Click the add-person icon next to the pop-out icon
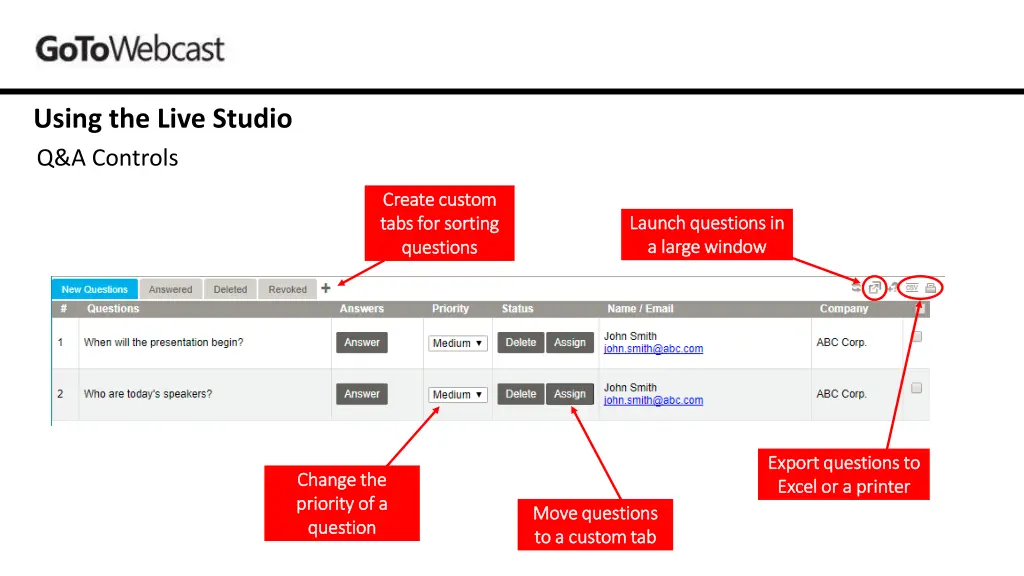This screenshot has width=1024, height=576. tap(893, 287)
